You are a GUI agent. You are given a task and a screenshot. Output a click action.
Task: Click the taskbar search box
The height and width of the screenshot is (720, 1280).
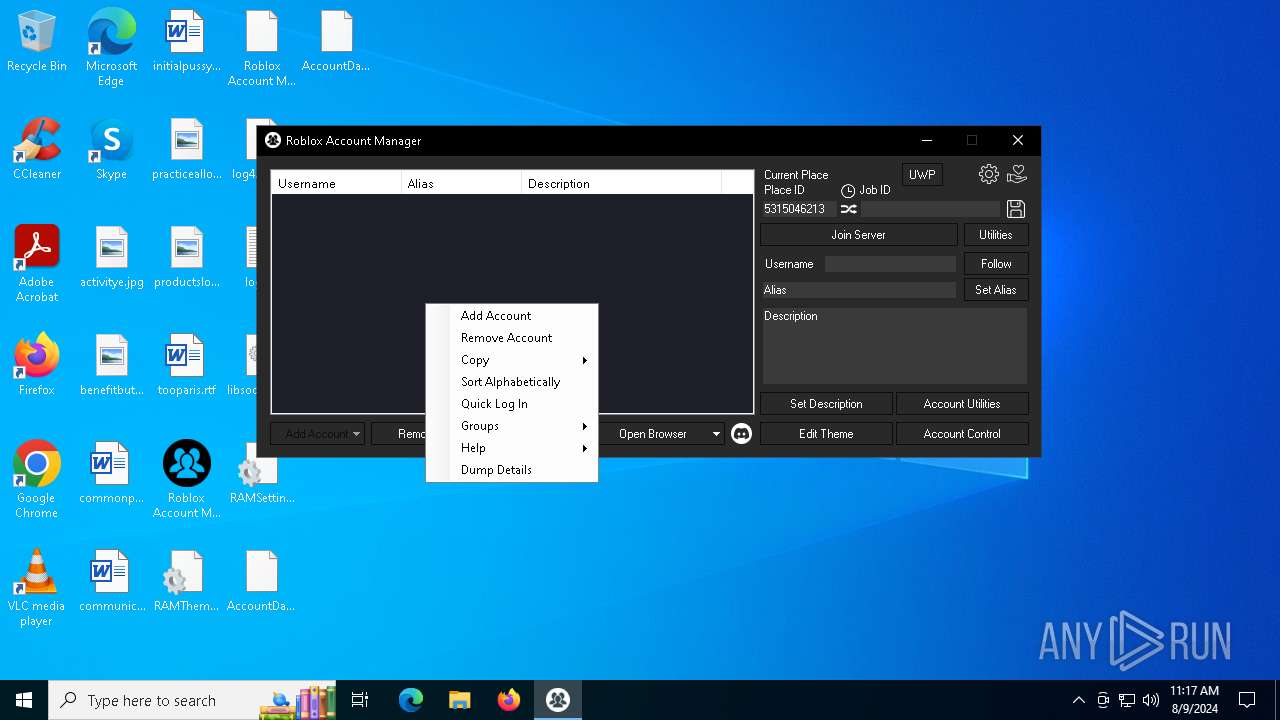(x=192, y=700)
